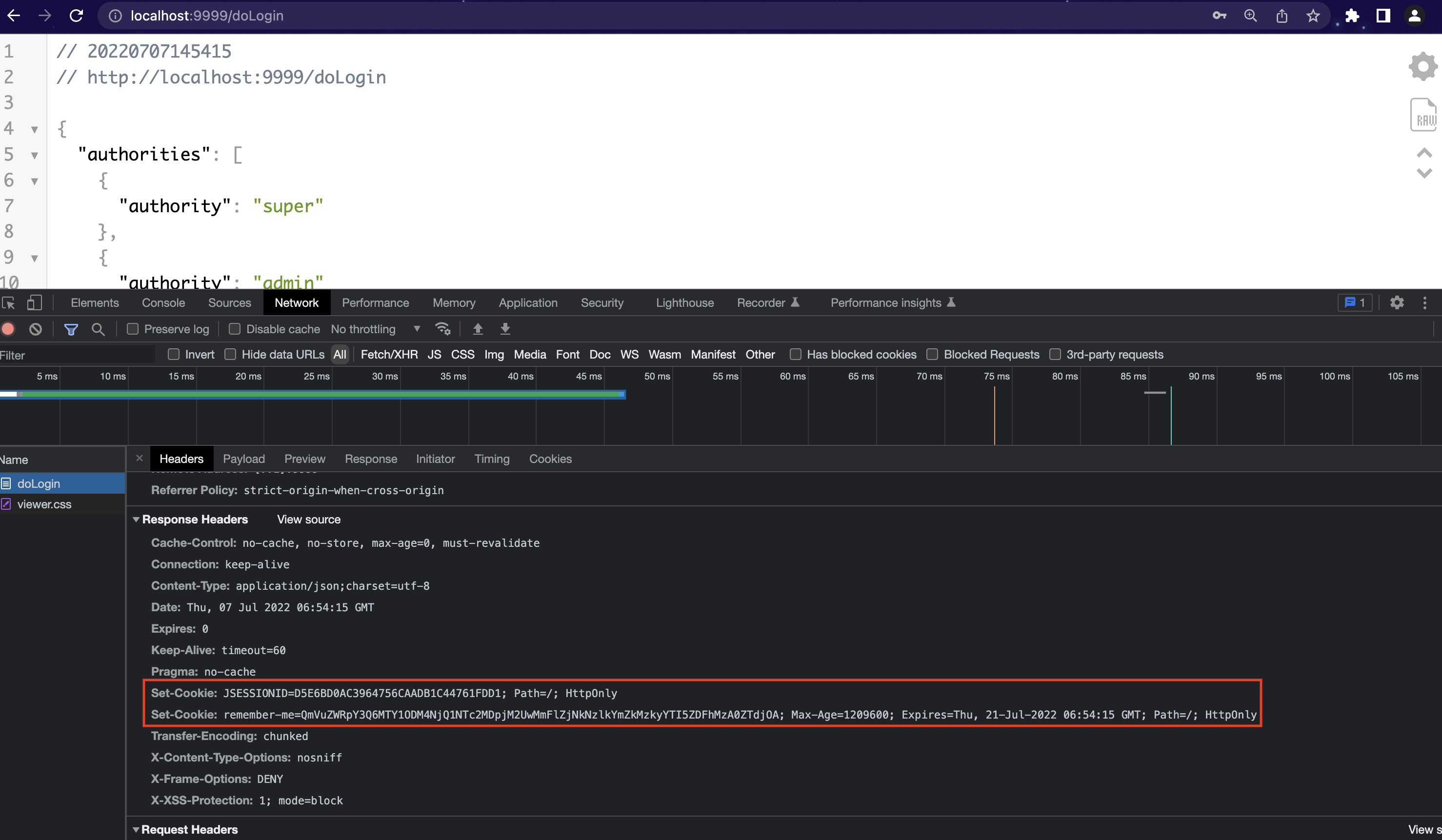Enable the Disable cache checkbox
Screen dimensions: 1442x840
tap(235, 329)
